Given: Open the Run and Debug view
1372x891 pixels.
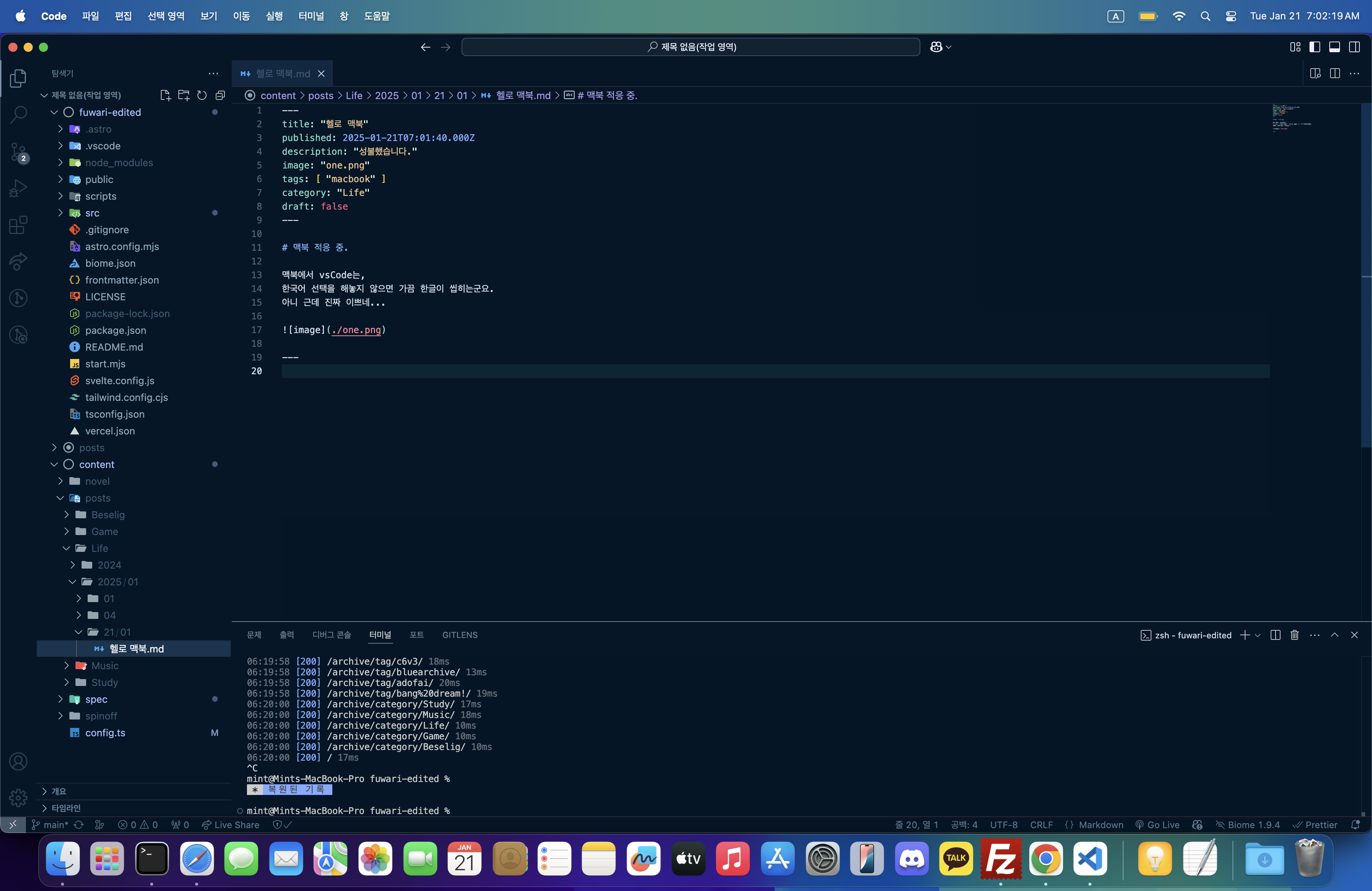Looking at the screenshot, I should tap(18, 189).
